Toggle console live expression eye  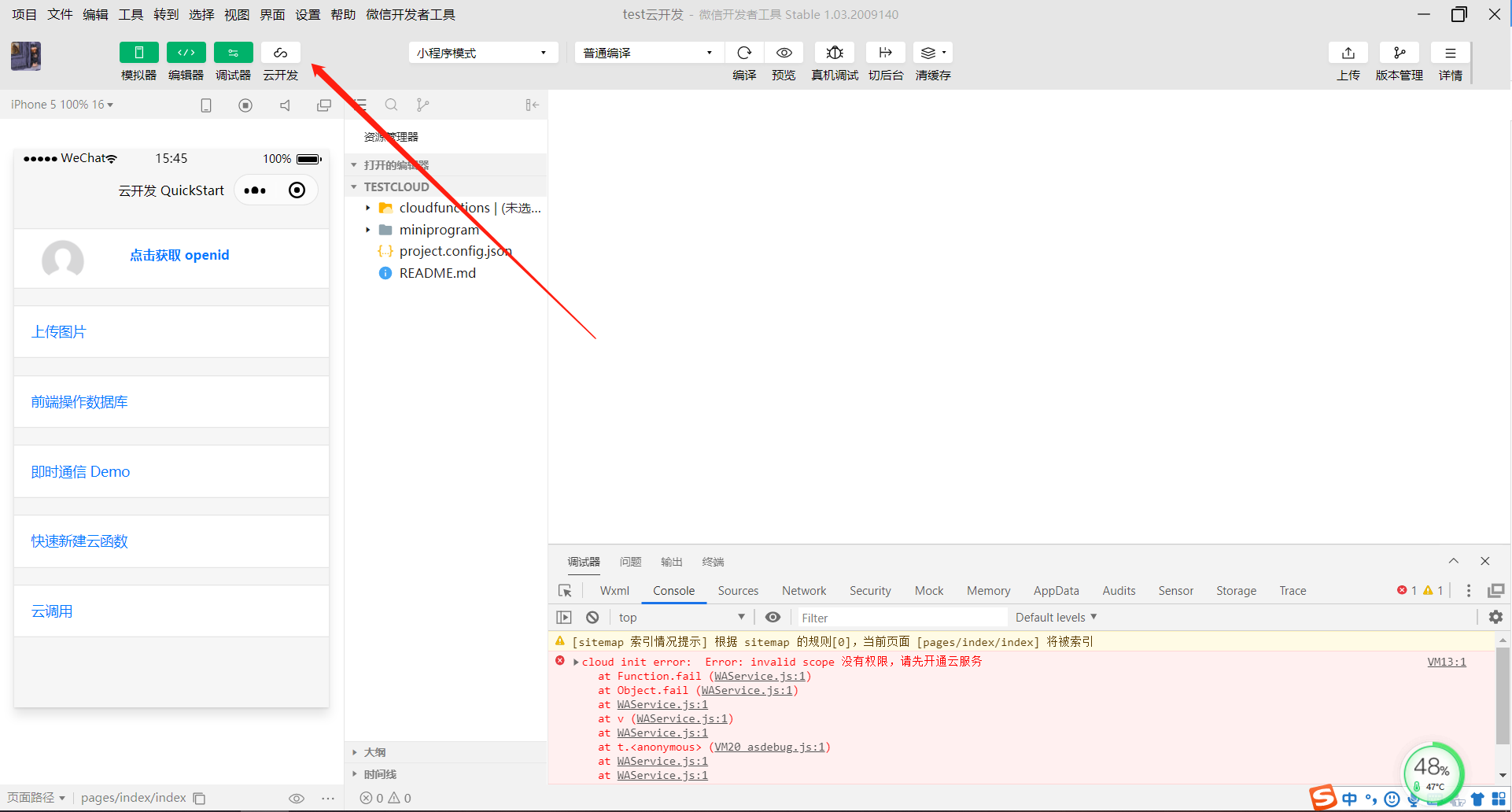click(773, 618)
